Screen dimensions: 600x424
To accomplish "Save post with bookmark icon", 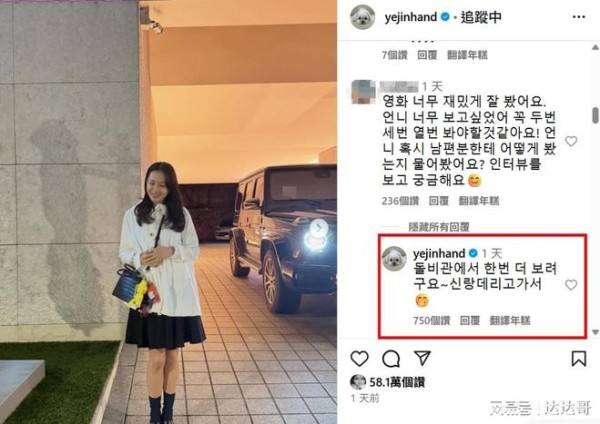I will pos(579,359).
